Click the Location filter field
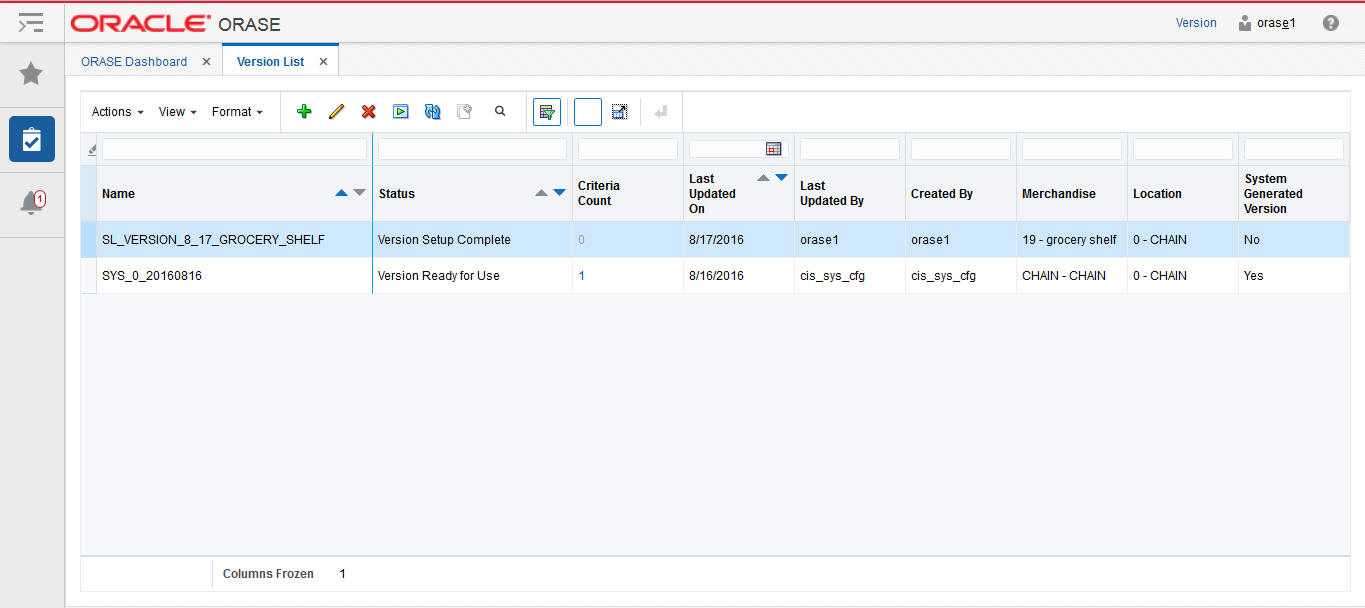This screenshot has height=608, width=1365. (1183, 149)
